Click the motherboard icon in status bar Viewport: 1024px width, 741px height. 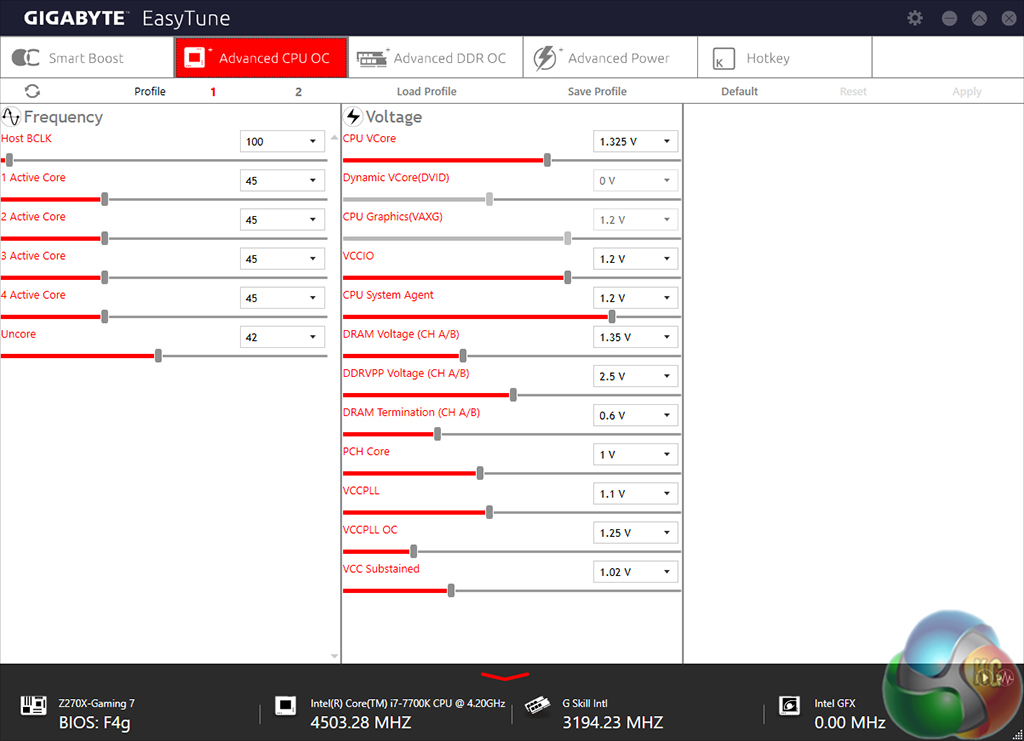pyautogui.click(x=33, y=706)
